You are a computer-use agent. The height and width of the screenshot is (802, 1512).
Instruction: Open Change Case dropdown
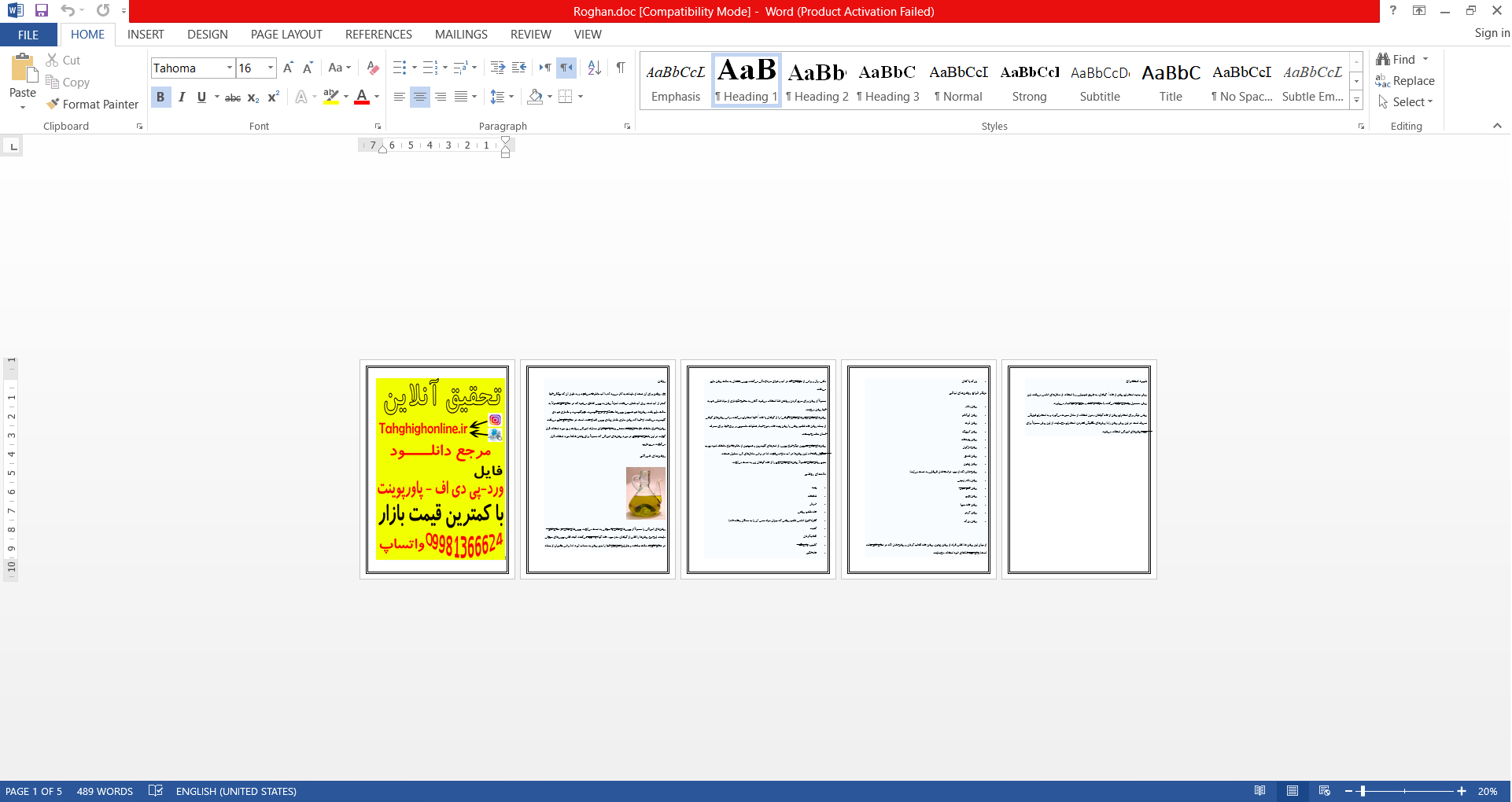339,68
